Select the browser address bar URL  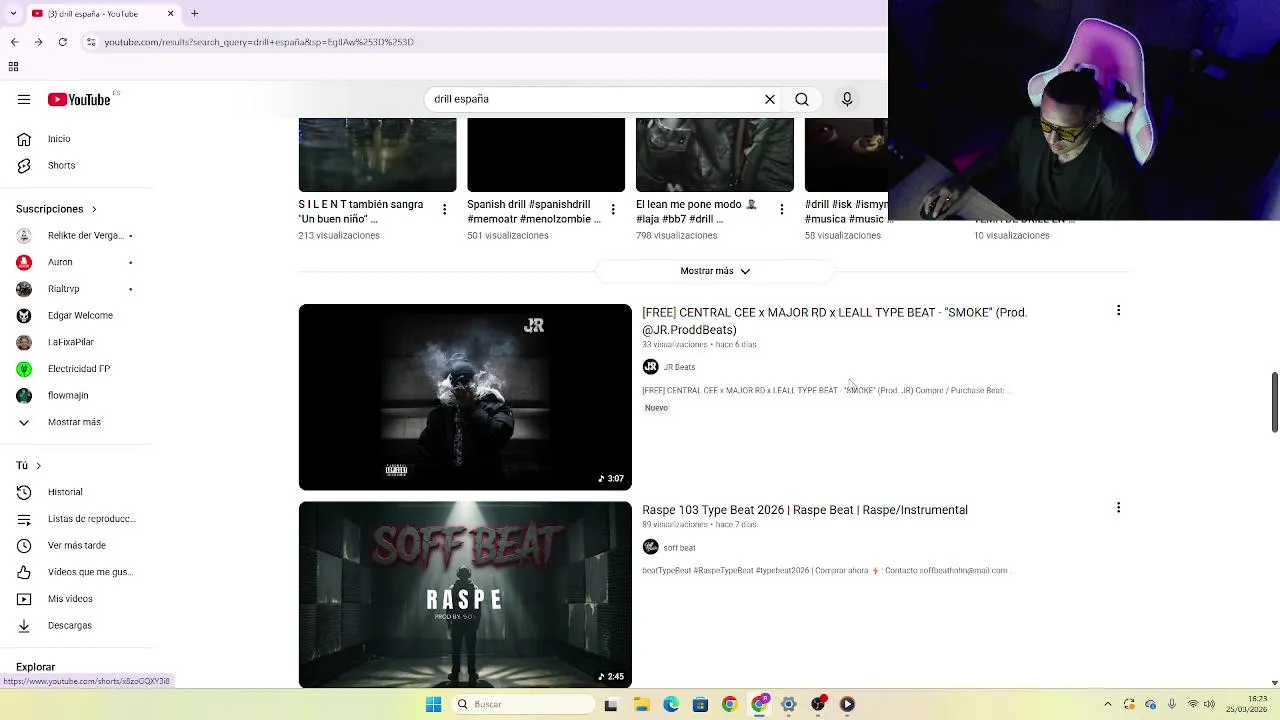(259, 42)
